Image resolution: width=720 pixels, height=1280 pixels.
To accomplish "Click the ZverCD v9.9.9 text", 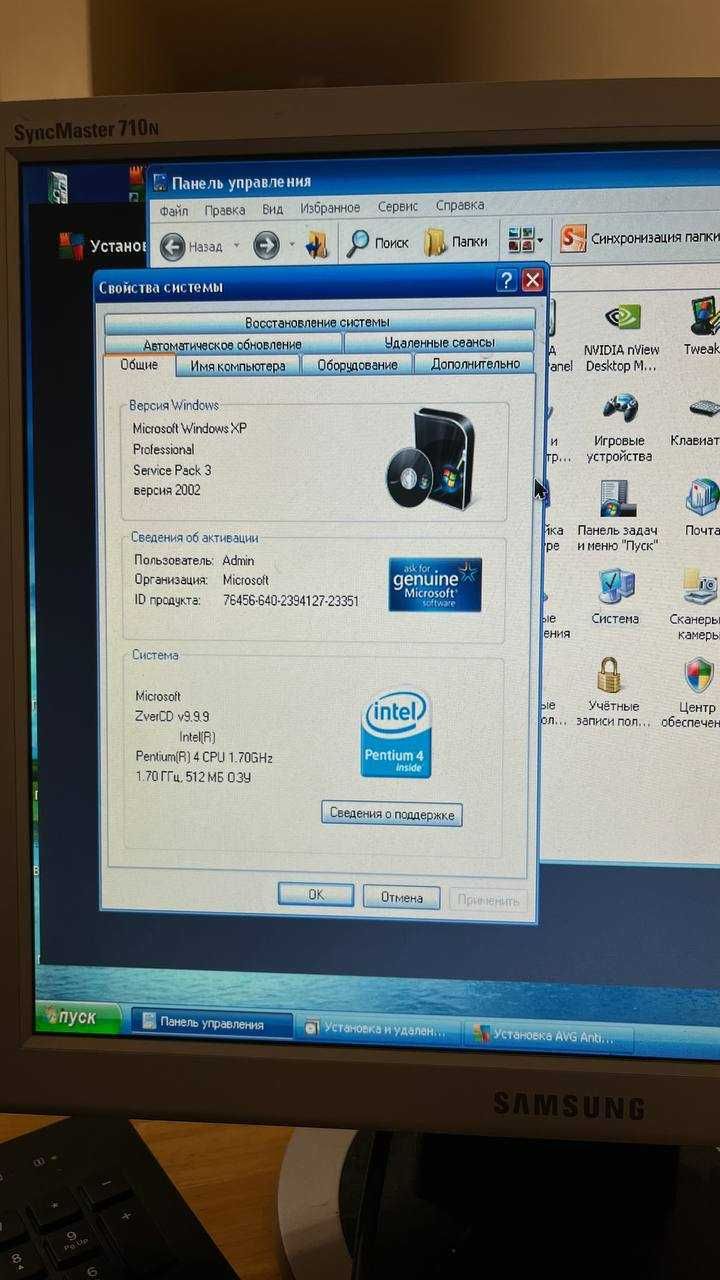I will point(172,716).
